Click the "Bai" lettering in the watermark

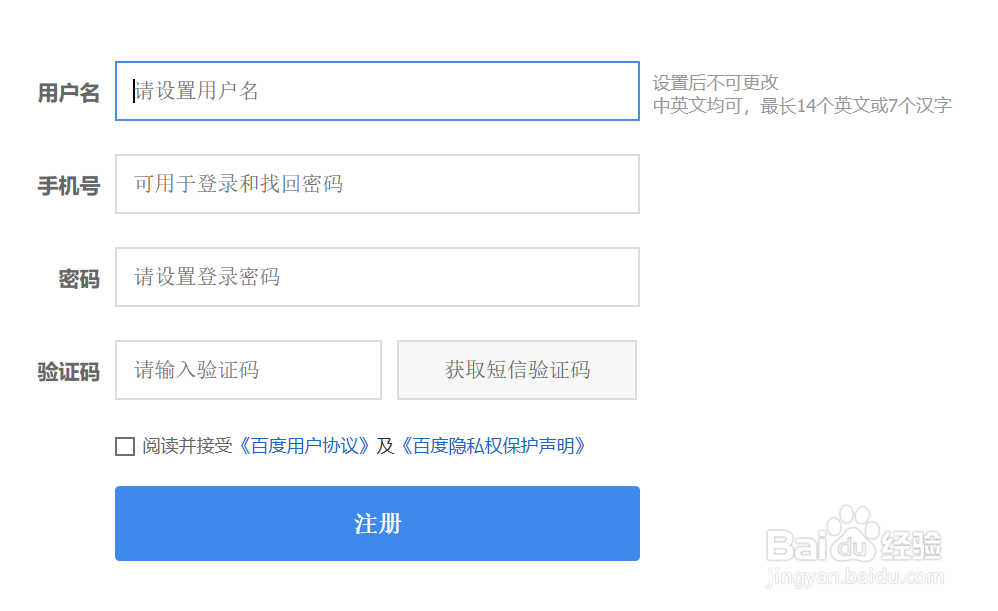pyautogui.click(x=797, y=546)
